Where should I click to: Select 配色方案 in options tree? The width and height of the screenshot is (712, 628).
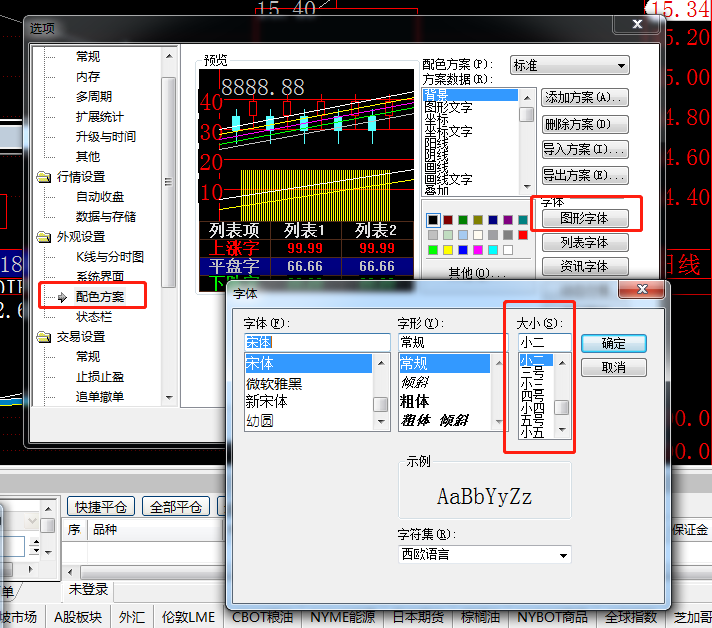click(100, 297)
